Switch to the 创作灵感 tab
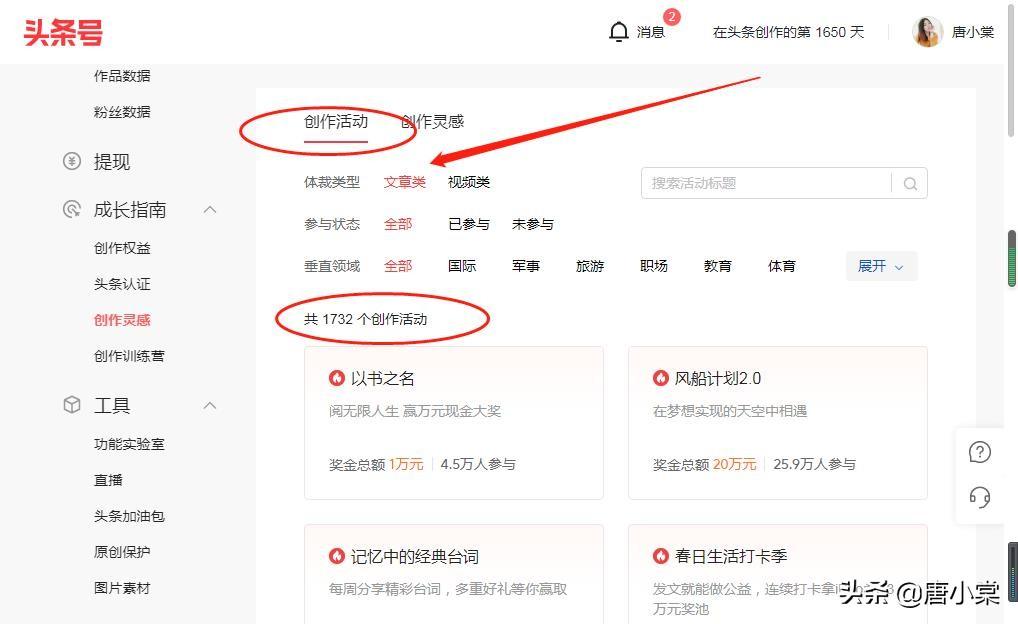The width and height of the screenshot is (1018, 624). pyautogui.click(x=433, y=122)
